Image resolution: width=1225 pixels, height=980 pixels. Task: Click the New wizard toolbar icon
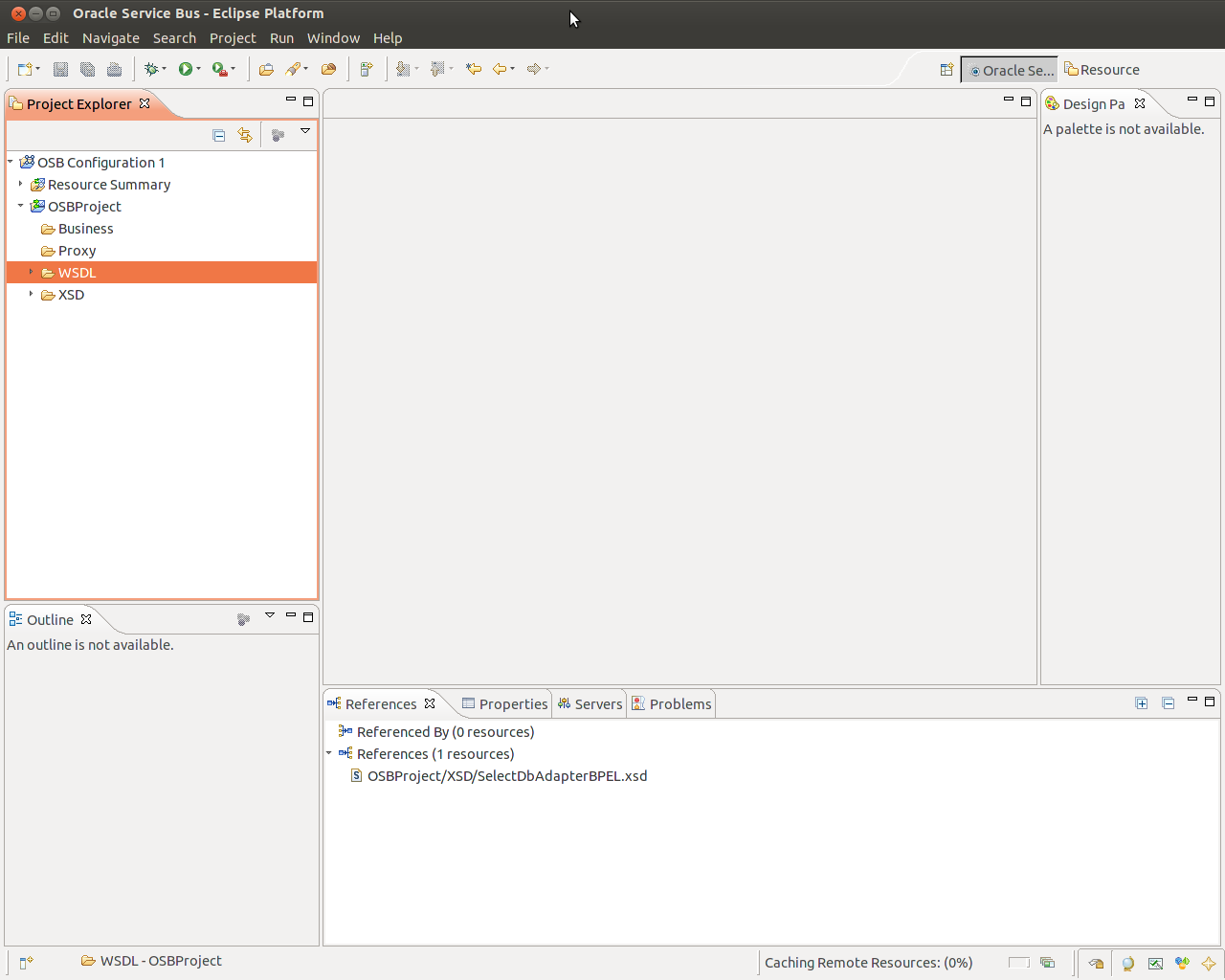click(25, 69)
